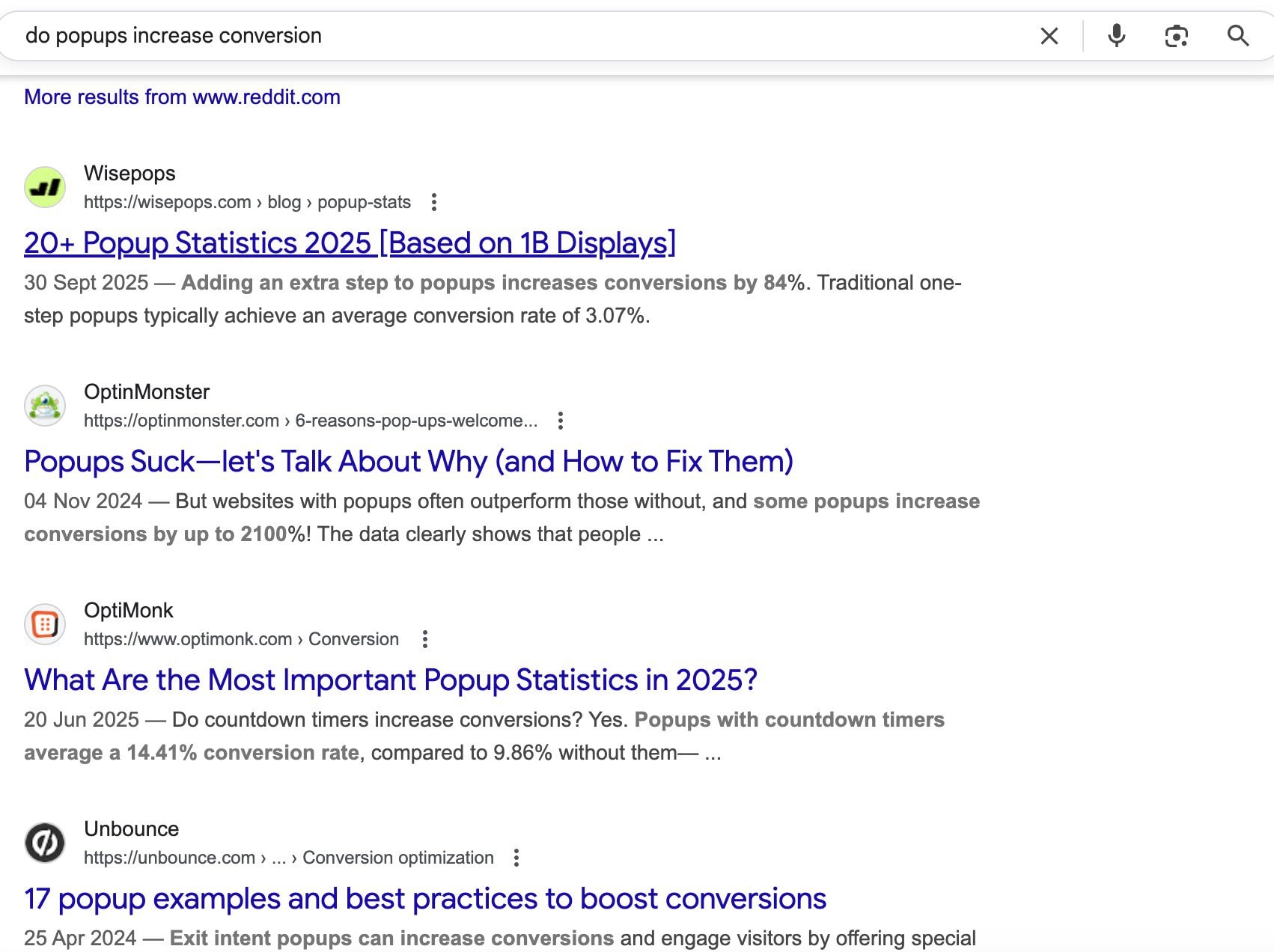Image resolution: width=1274 pixels, height=952 pixels.
Task: Open '17 popup examples and best practices' result
Action: [425, 899]
